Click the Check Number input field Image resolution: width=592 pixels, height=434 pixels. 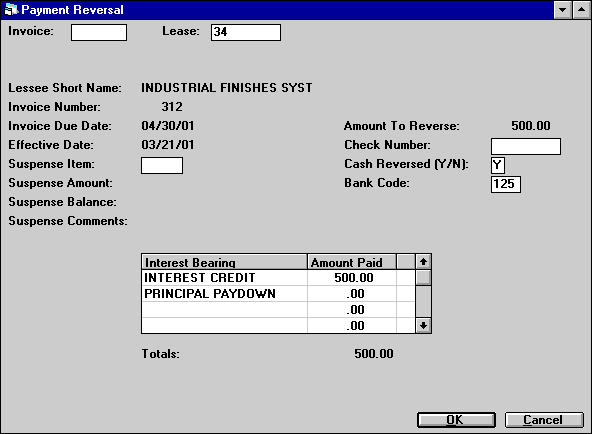coord(526,146)
